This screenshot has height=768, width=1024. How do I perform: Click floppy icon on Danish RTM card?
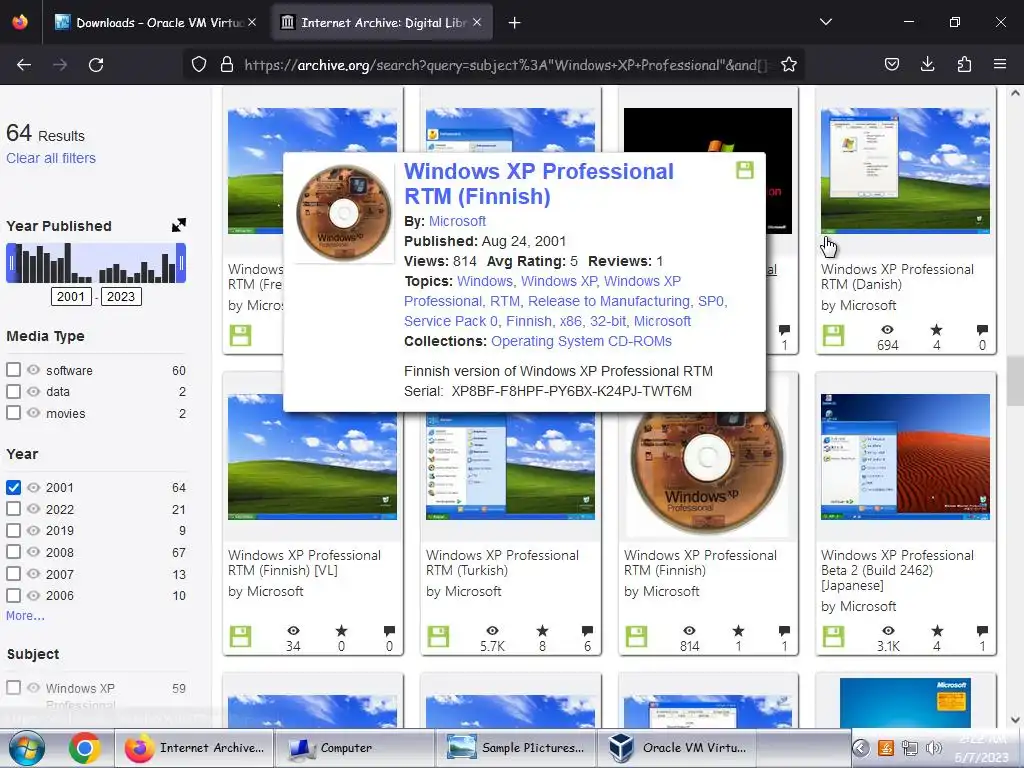coord(833,336)
